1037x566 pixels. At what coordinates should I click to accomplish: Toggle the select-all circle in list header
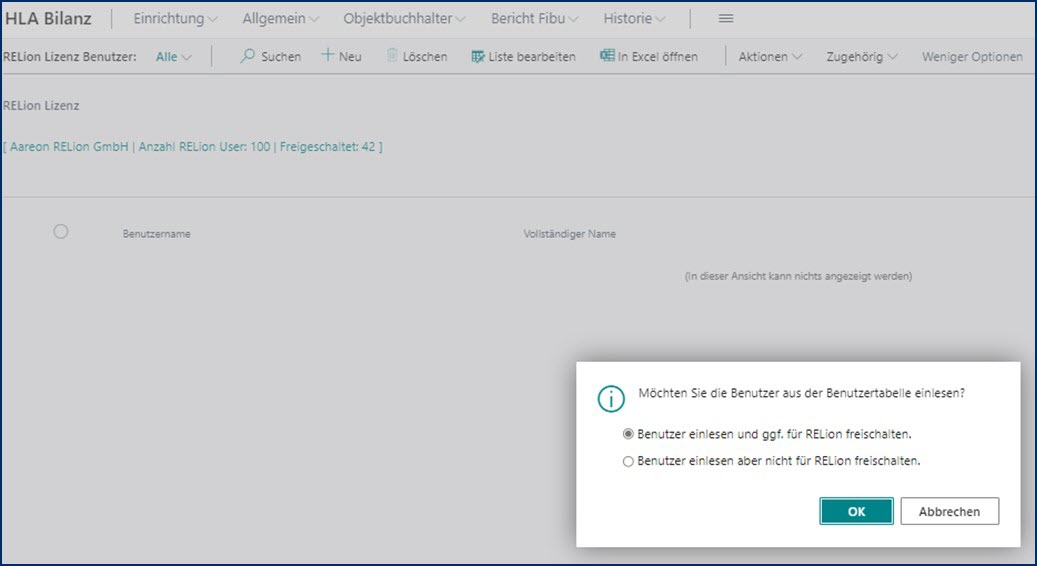(61, 232)
